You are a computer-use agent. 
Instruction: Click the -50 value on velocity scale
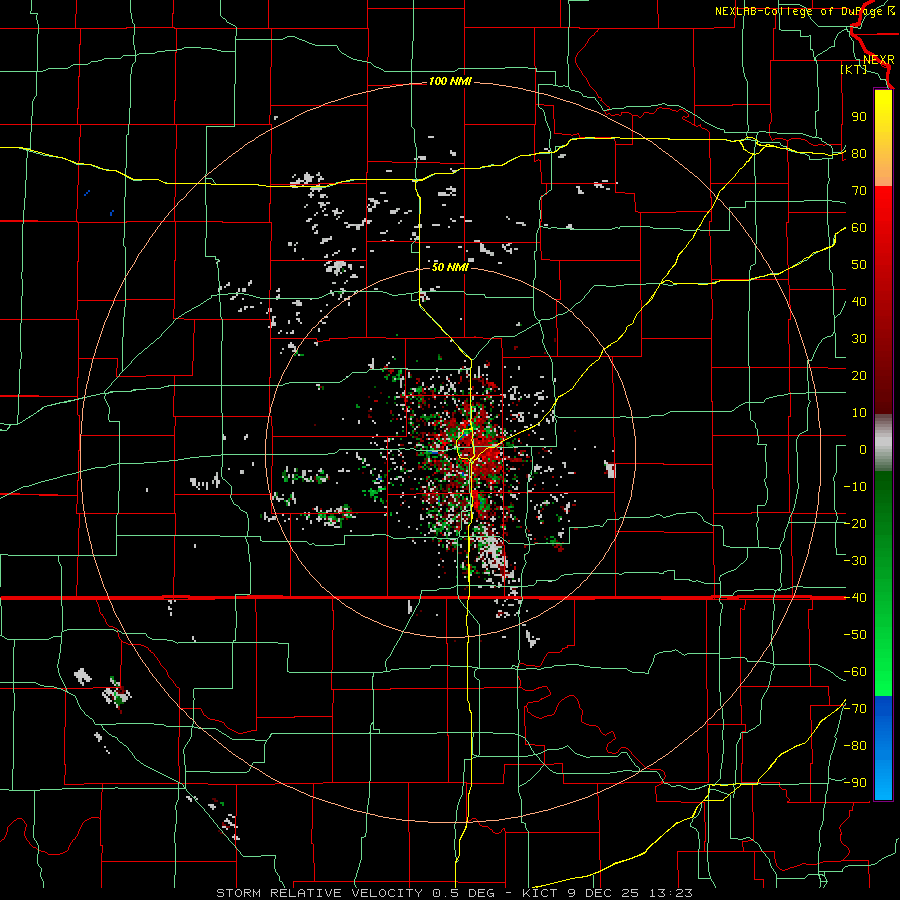coord(855,635)
